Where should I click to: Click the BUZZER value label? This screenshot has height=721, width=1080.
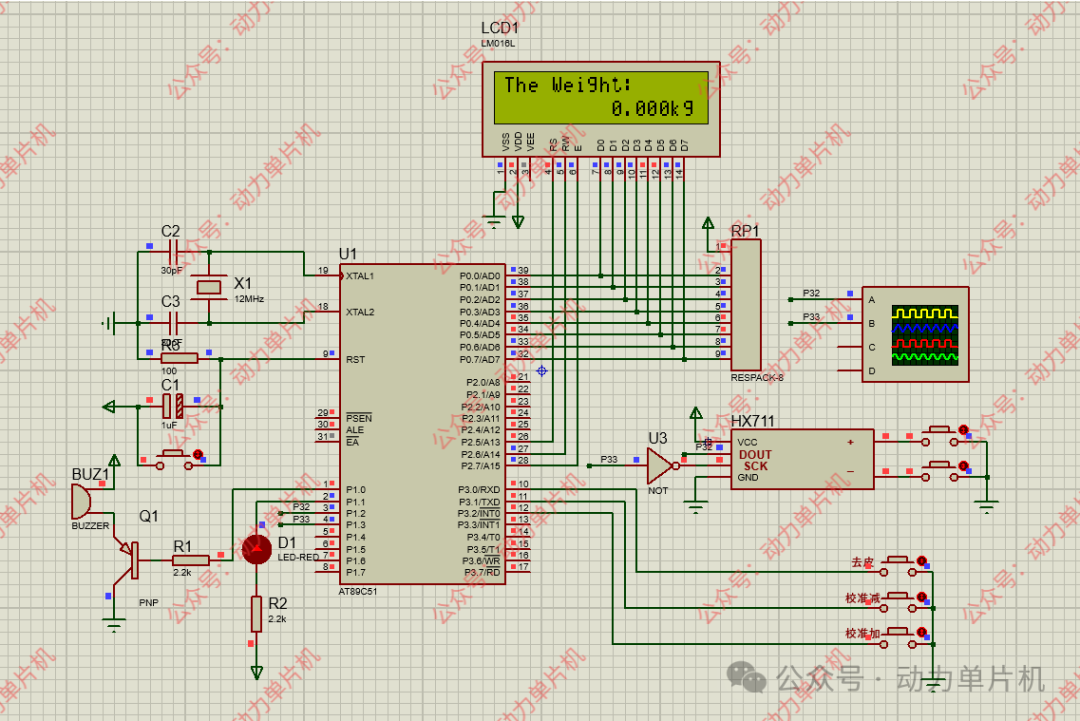tap(90, 525)
